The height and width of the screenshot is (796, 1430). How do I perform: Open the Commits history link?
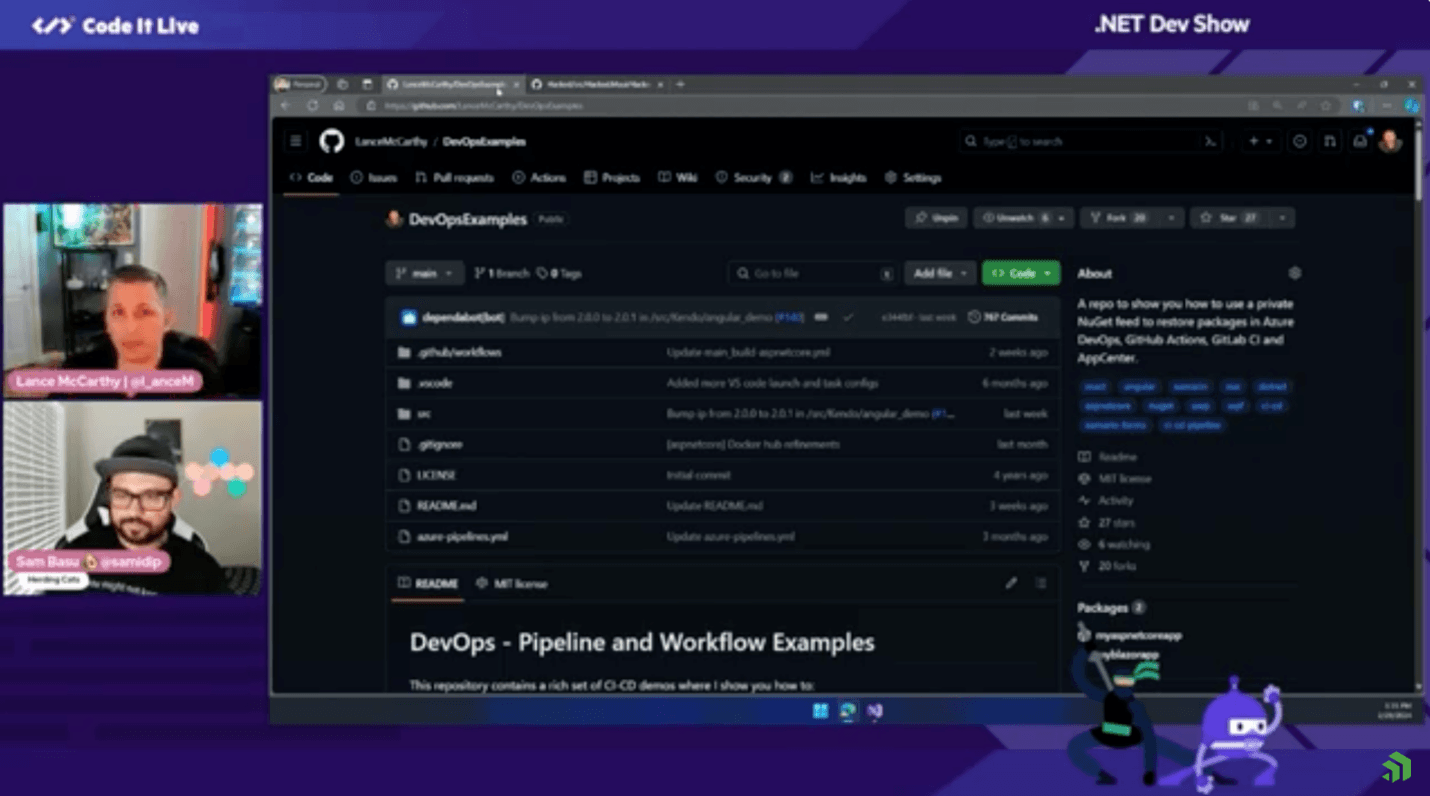(1003, 317)
